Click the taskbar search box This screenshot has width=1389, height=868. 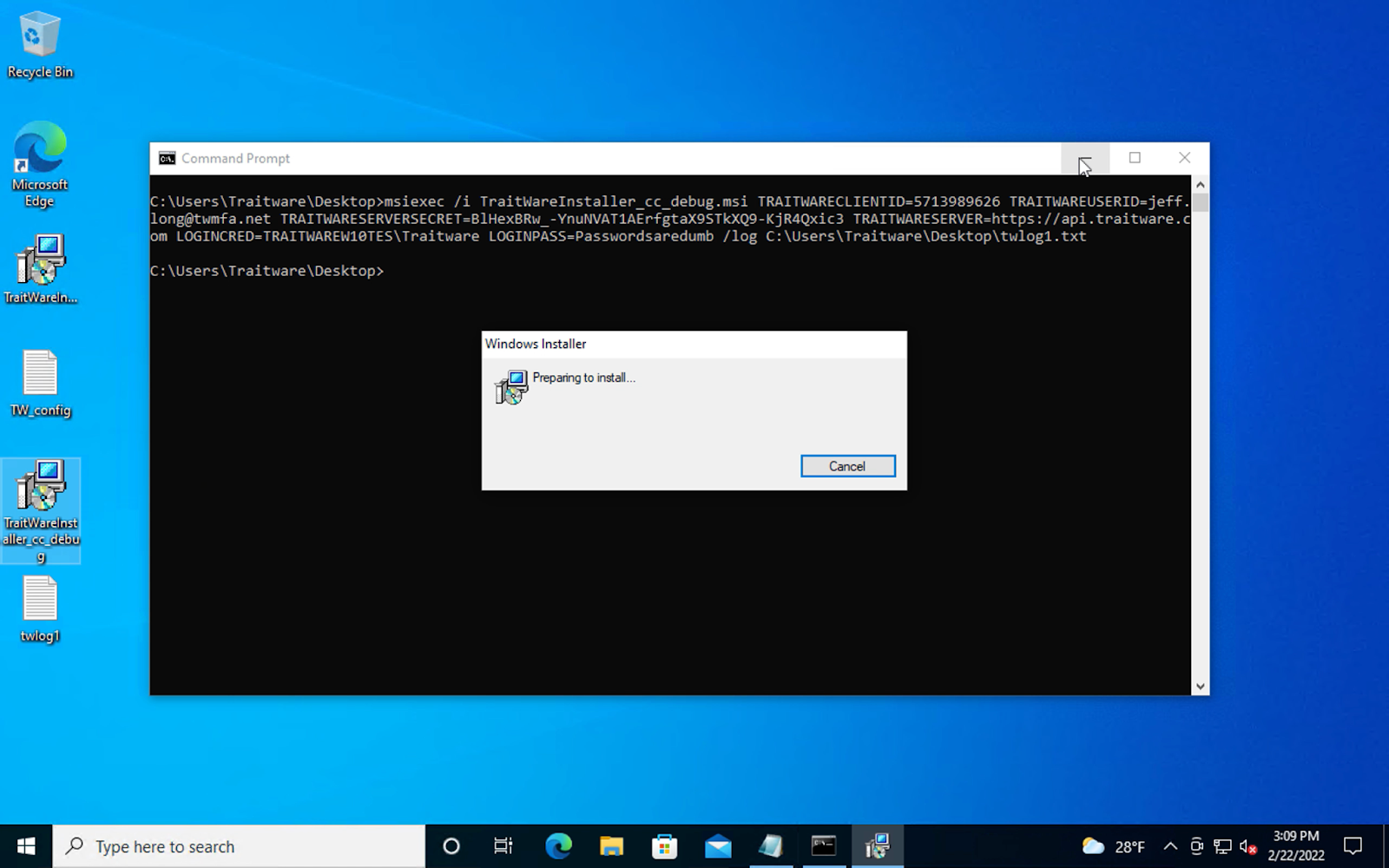point(240,846)
